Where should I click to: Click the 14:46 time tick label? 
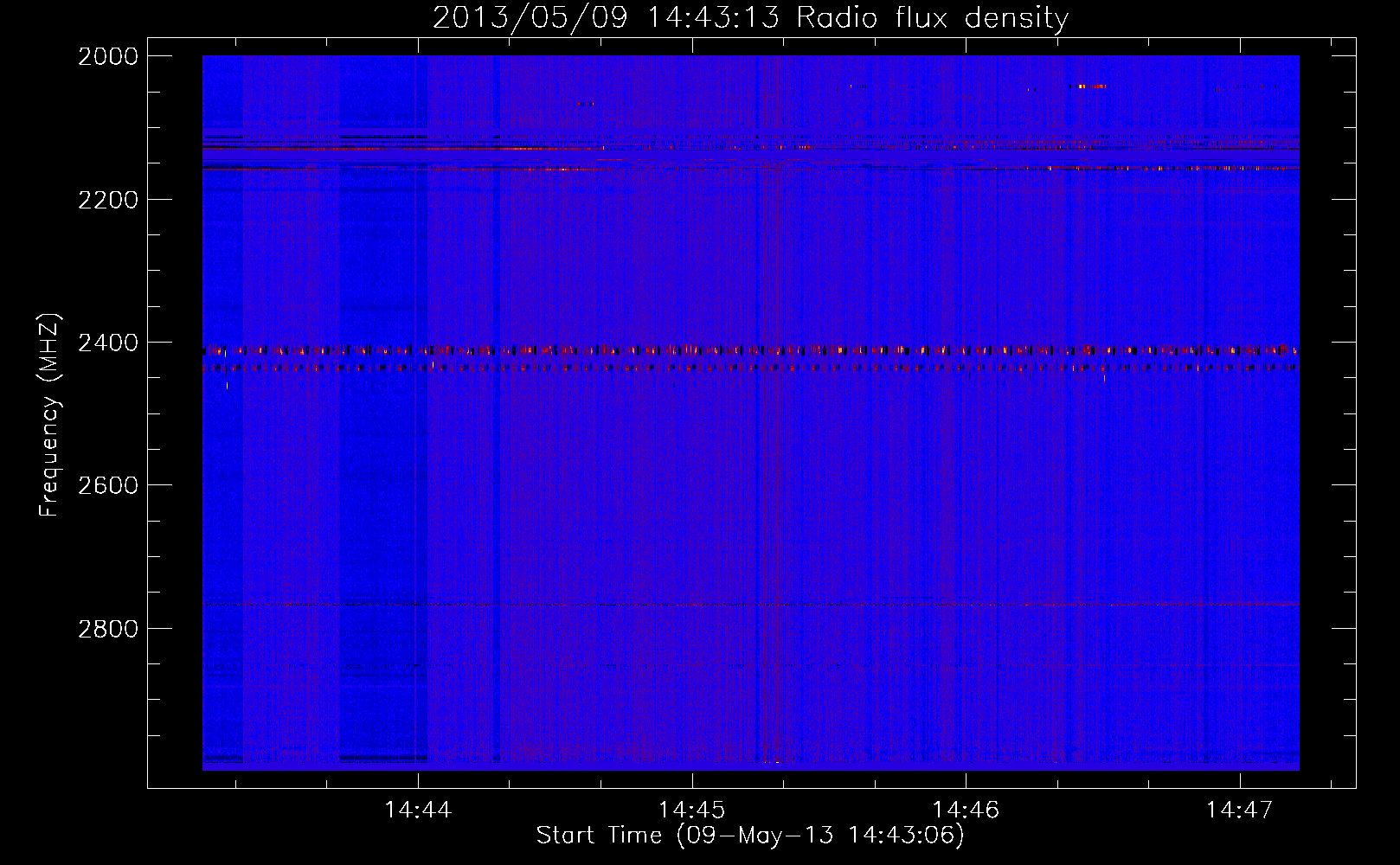click(966, 811)
